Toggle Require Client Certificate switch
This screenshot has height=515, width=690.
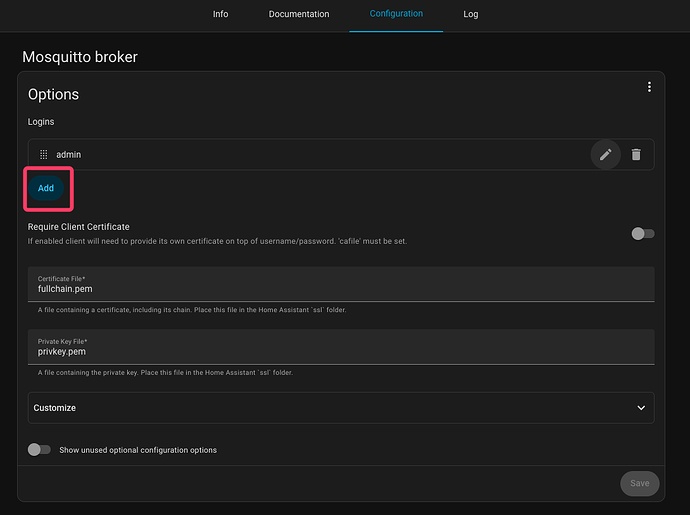click(x=643, y=233)
